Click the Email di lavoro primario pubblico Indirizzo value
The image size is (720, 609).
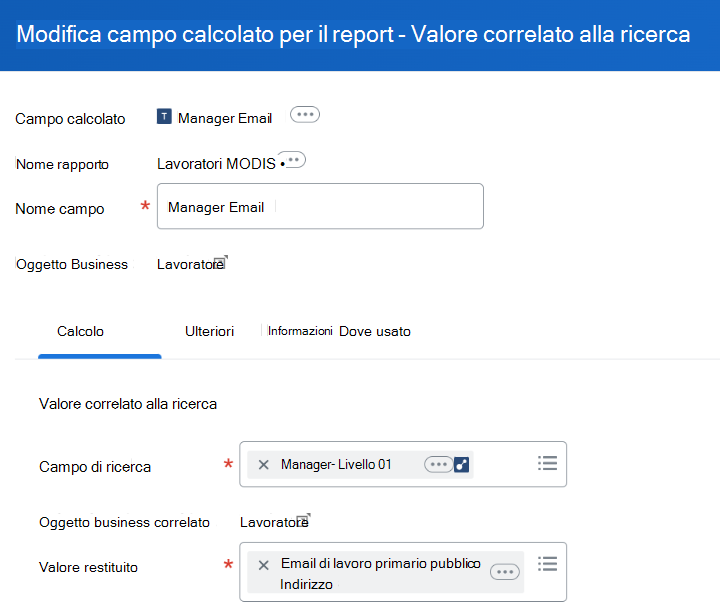coord(381,574)
